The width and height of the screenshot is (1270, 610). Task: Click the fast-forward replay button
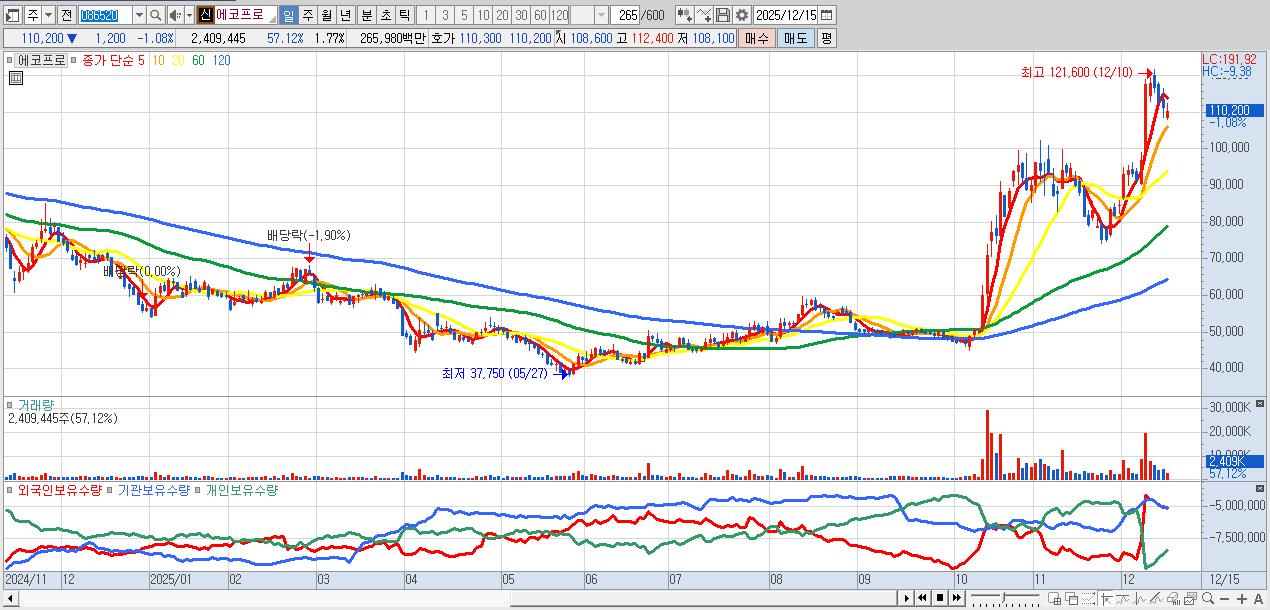957,598
